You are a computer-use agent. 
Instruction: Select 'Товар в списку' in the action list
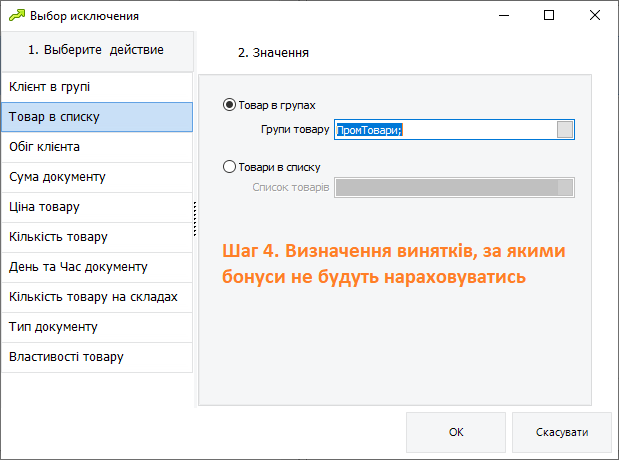pos(97,117)
